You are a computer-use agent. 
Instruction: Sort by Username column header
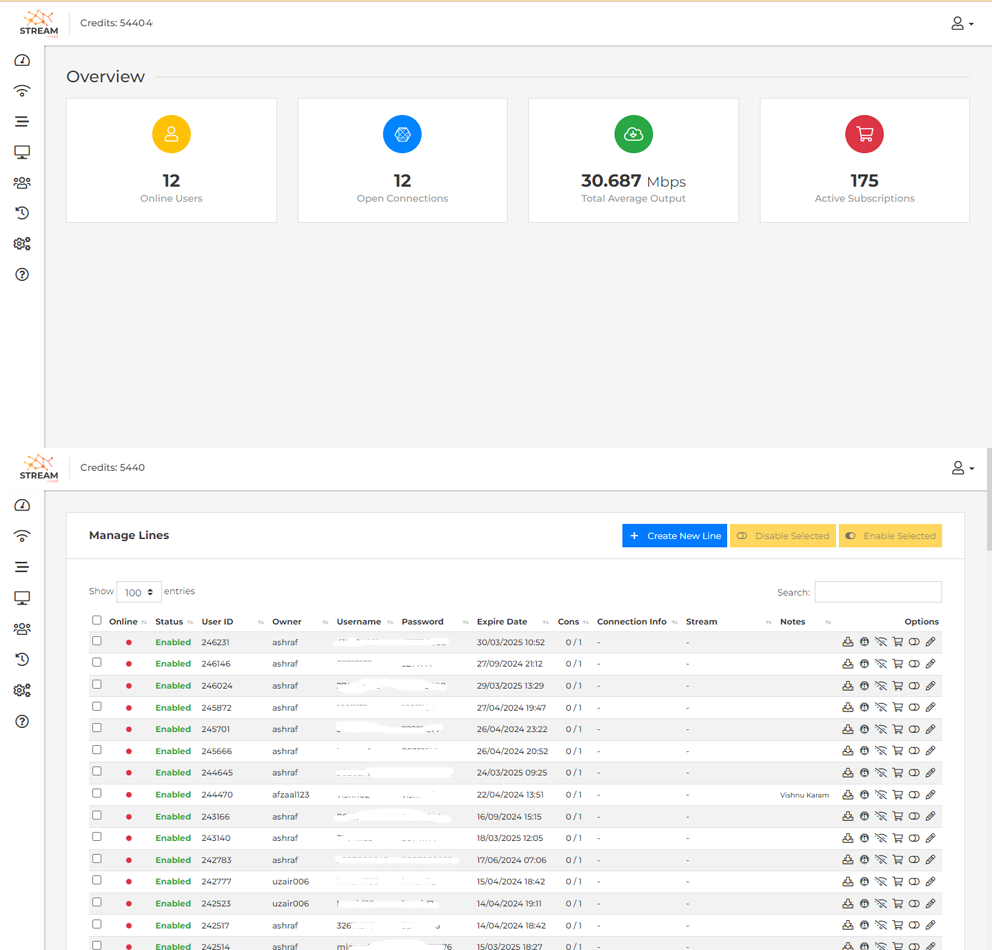(x=364, y=622)
